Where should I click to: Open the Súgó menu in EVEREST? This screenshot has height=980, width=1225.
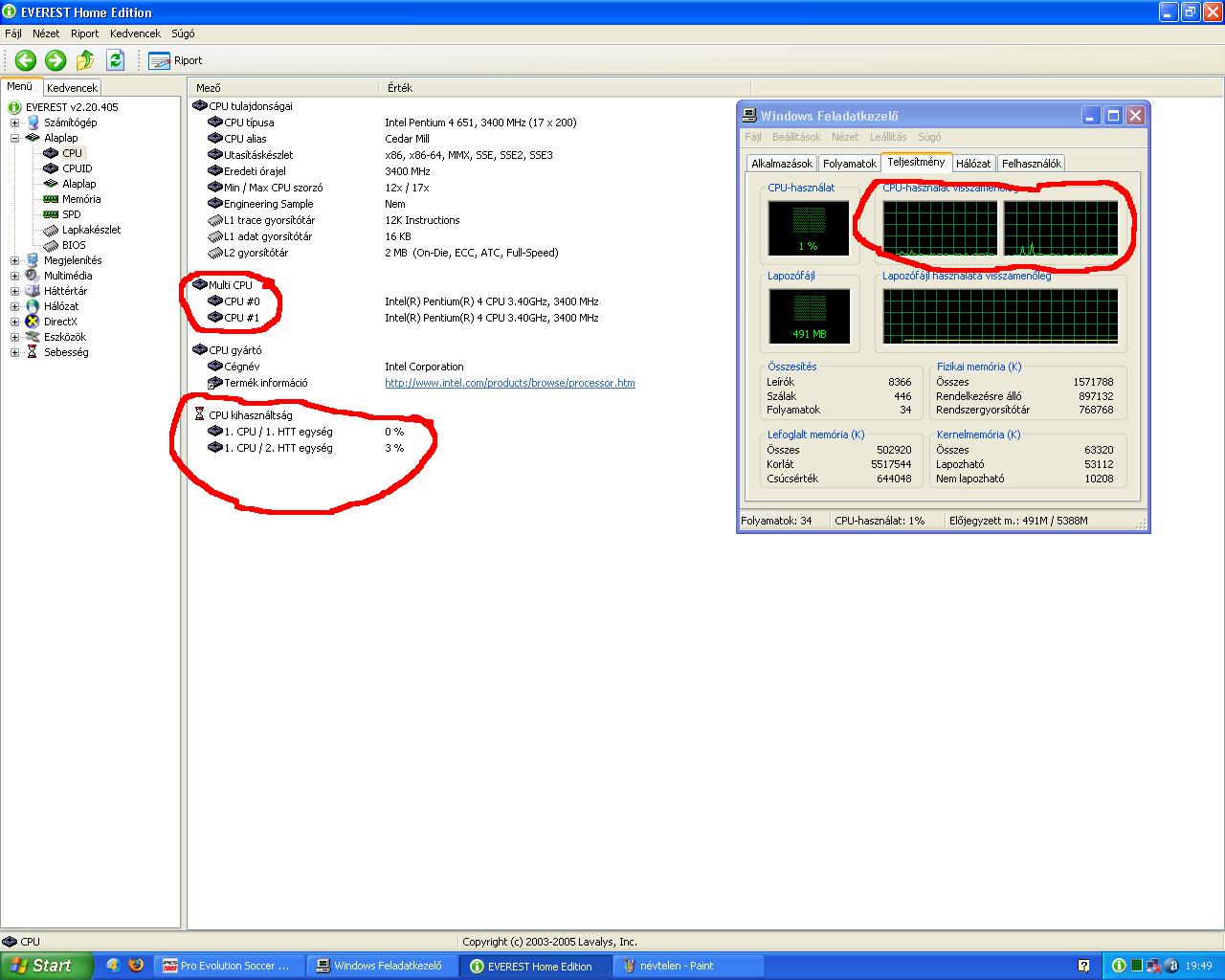click(183, 33)
